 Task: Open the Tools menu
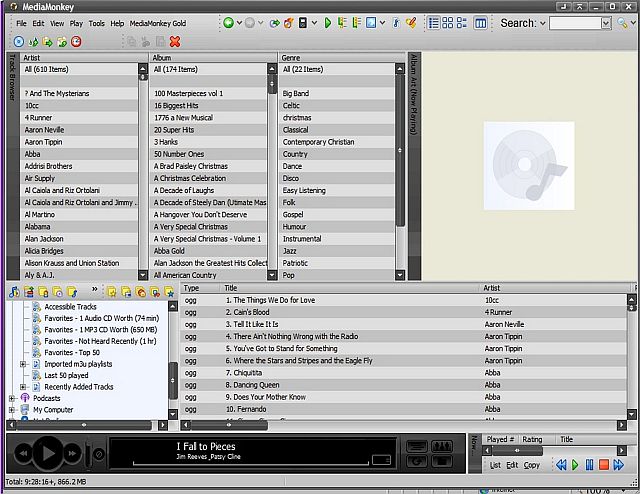(x=97, y=23)
